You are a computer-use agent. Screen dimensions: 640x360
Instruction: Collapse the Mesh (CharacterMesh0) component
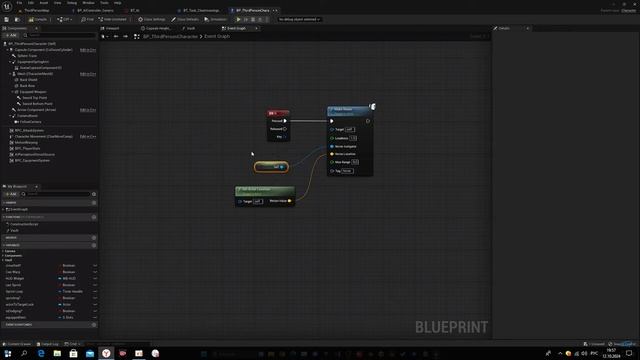(10, 74)
